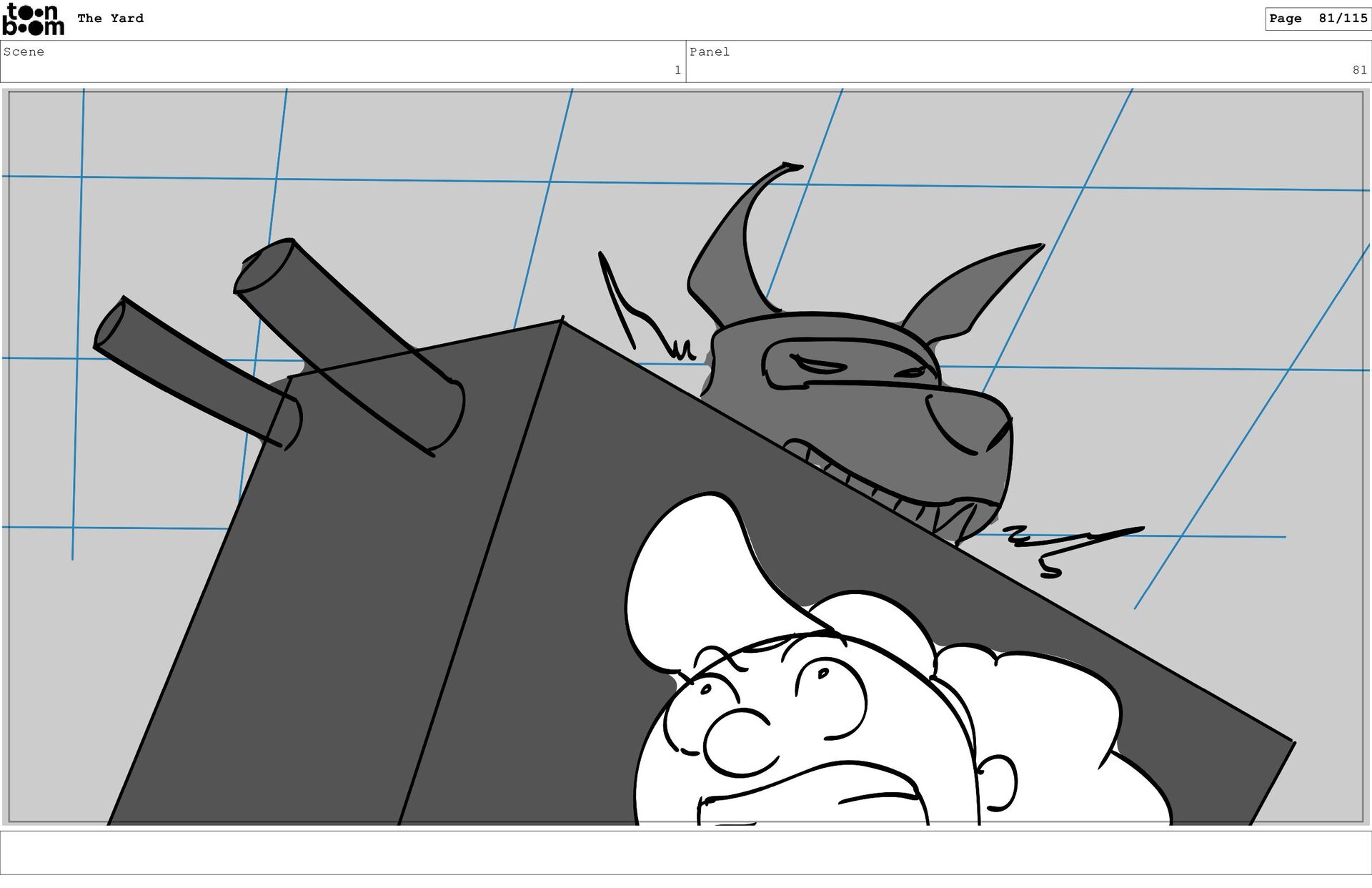The width and height of the screenshot is (1372, 888).
Task: Click the dog's head in the storyboard
Action: click(857, 400)
